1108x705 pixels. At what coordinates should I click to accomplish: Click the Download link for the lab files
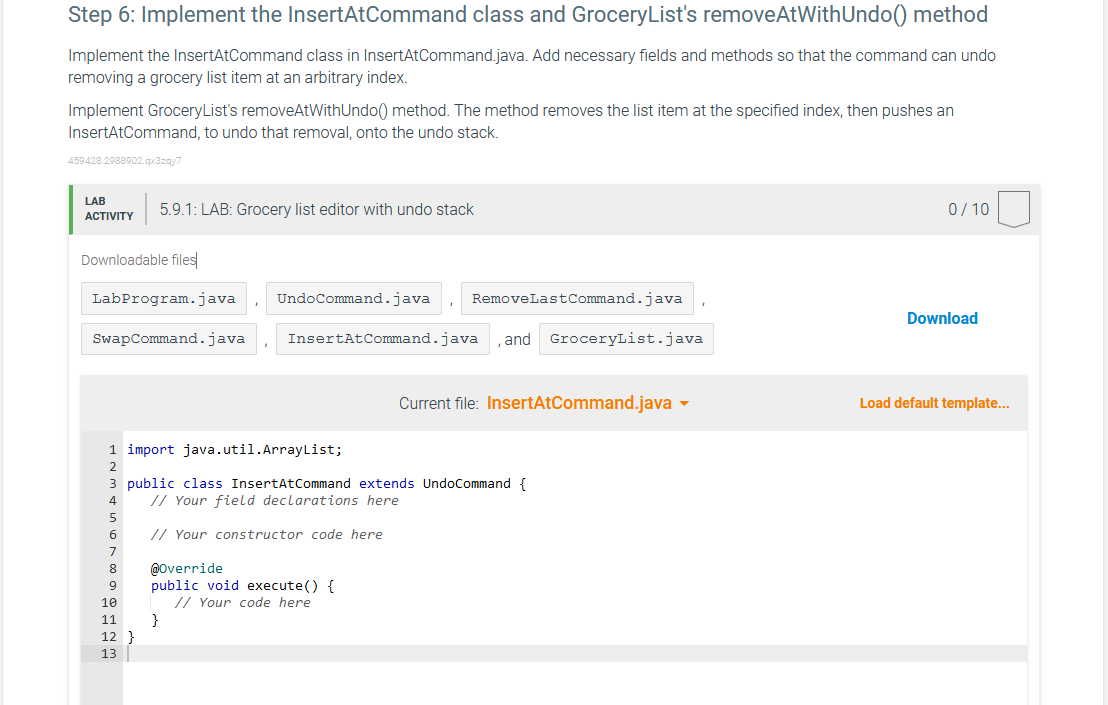point(941,318)
